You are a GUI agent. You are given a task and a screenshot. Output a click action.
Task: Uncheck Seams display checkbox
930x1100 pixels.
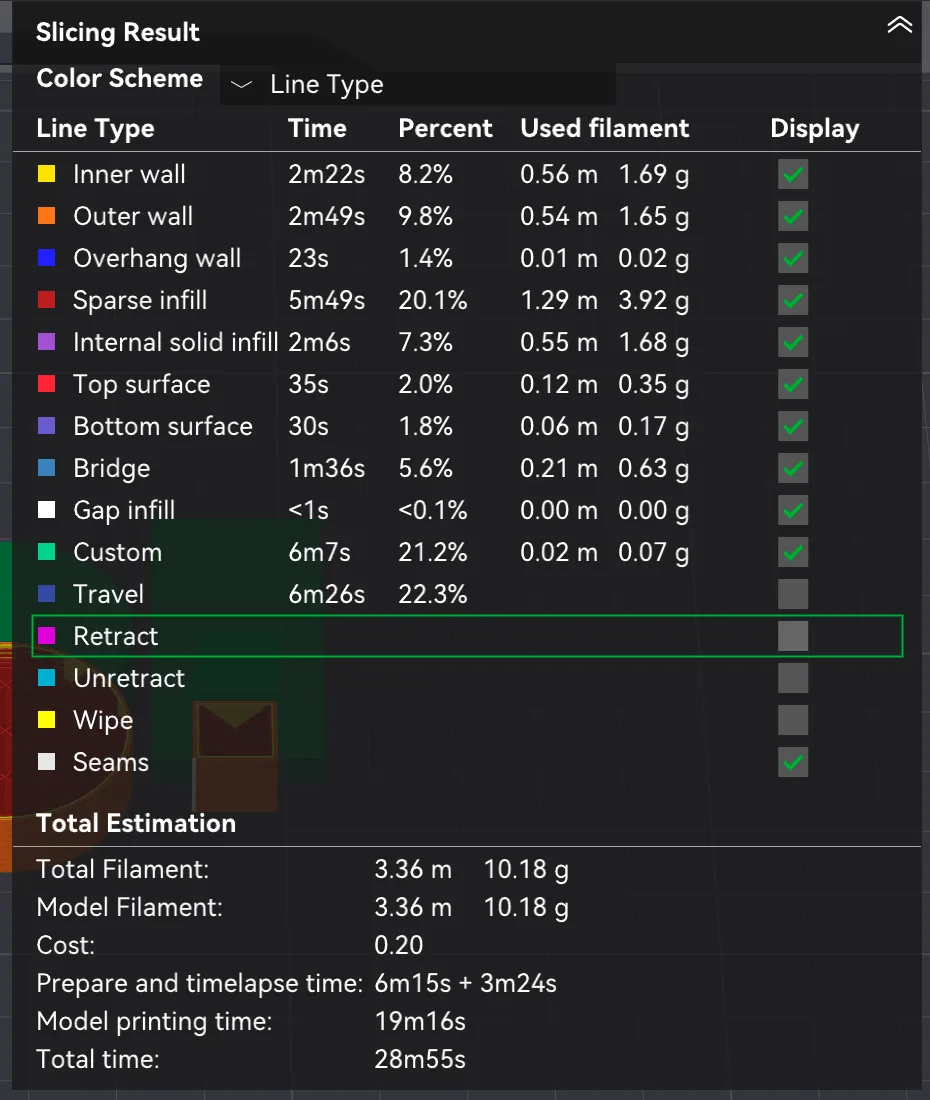coord(793,763)
